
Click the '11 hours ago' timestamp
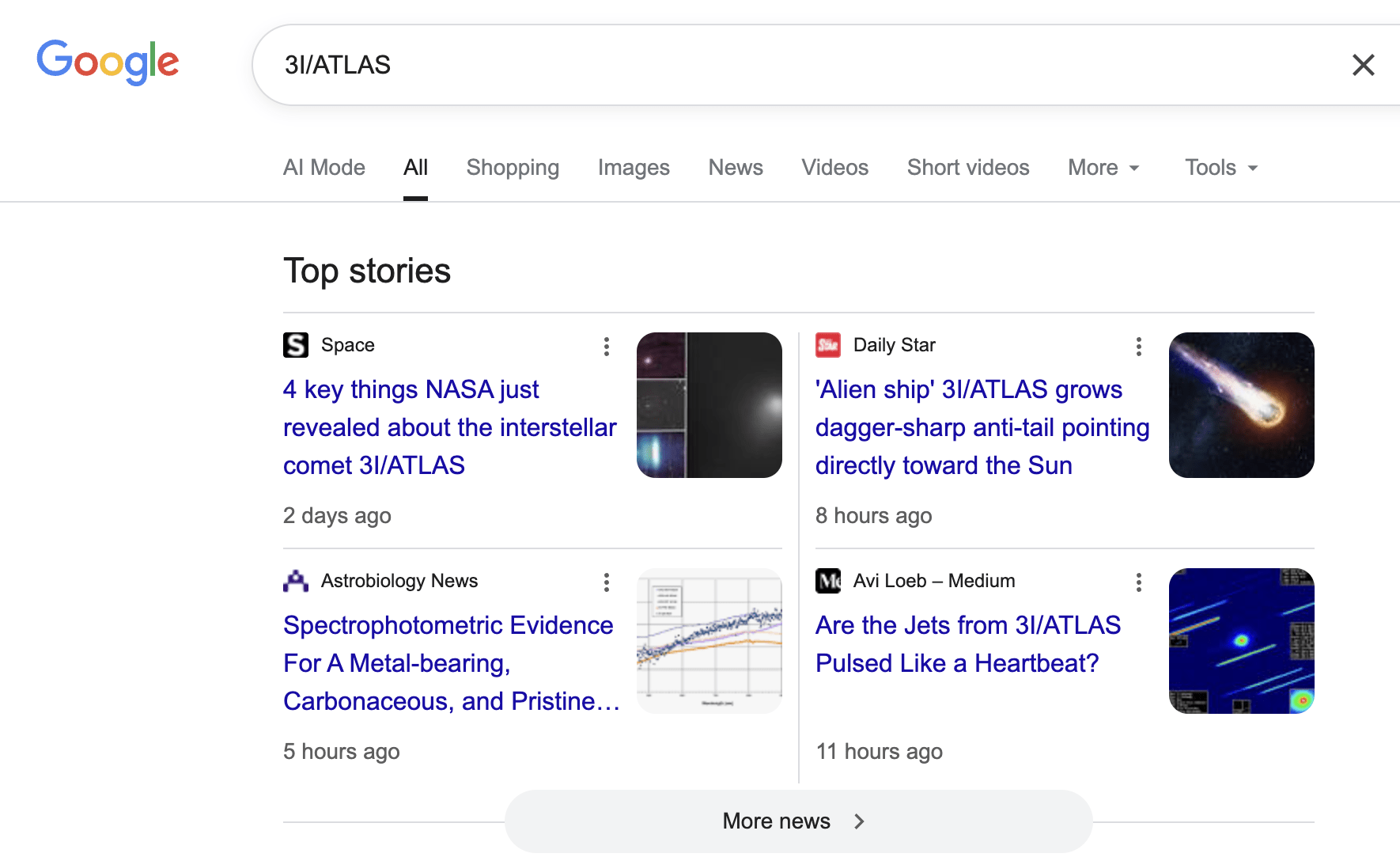[880, 752]
